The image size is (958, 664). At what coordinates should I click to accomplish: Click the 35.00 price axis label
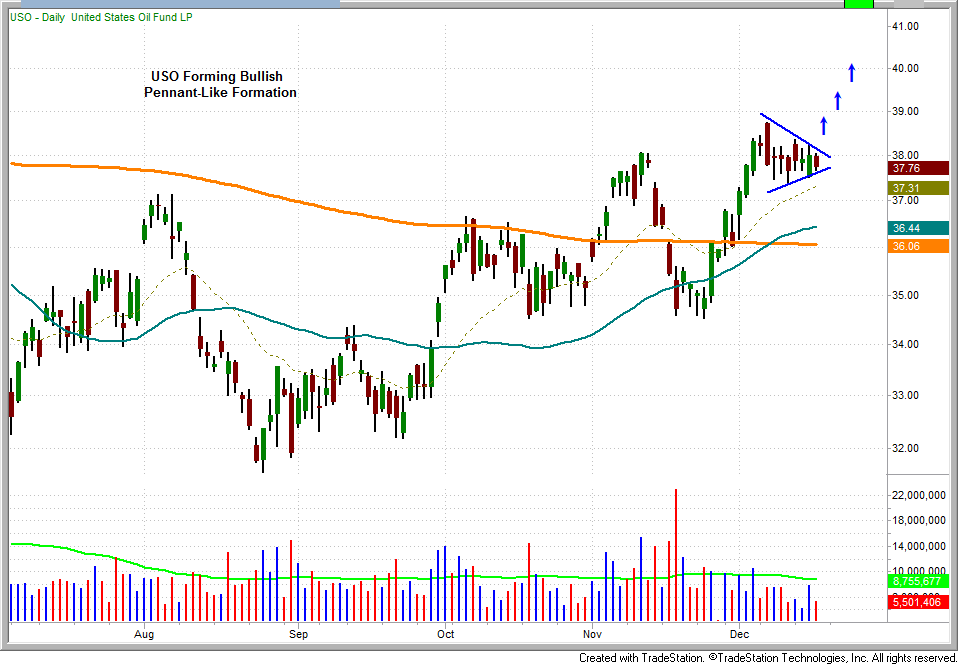tap(906, 296)
